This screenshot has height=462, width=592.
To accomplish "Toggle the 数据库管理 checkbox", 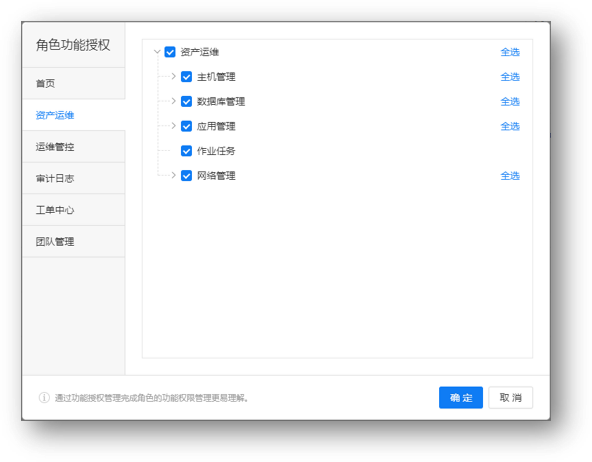I will click(x=187, y=101).
